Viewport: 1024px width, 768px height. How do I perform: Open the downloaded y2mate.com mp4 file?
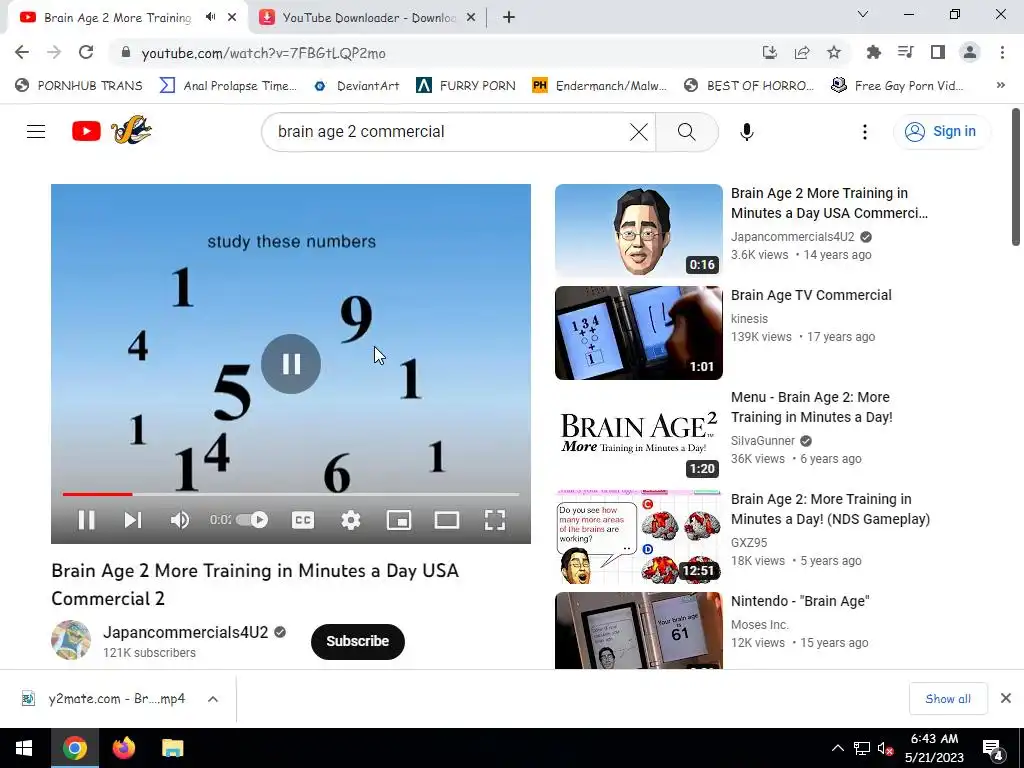(x=104, y=699)
